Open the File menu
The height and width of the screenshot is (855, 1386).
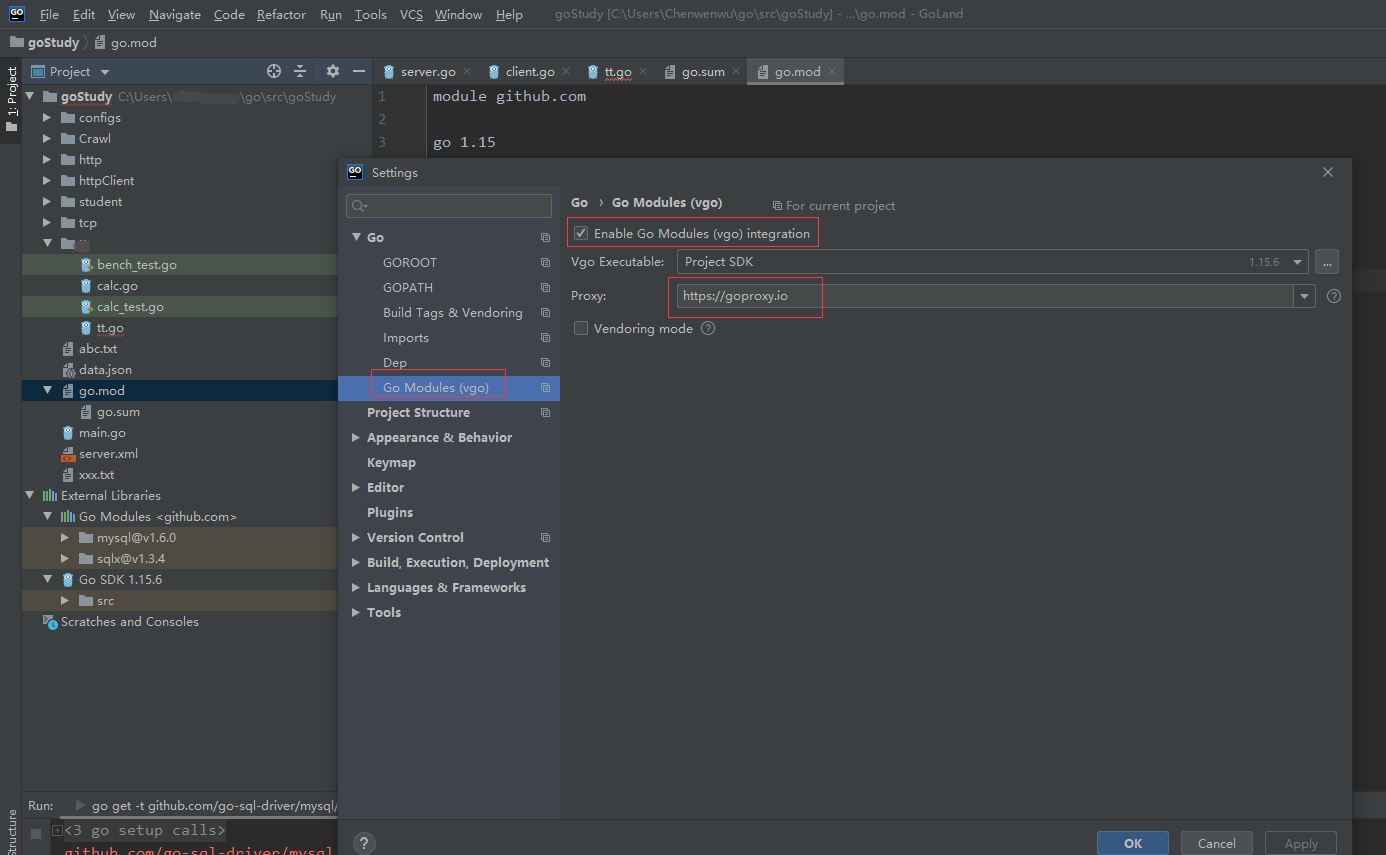tap(49, 15)
